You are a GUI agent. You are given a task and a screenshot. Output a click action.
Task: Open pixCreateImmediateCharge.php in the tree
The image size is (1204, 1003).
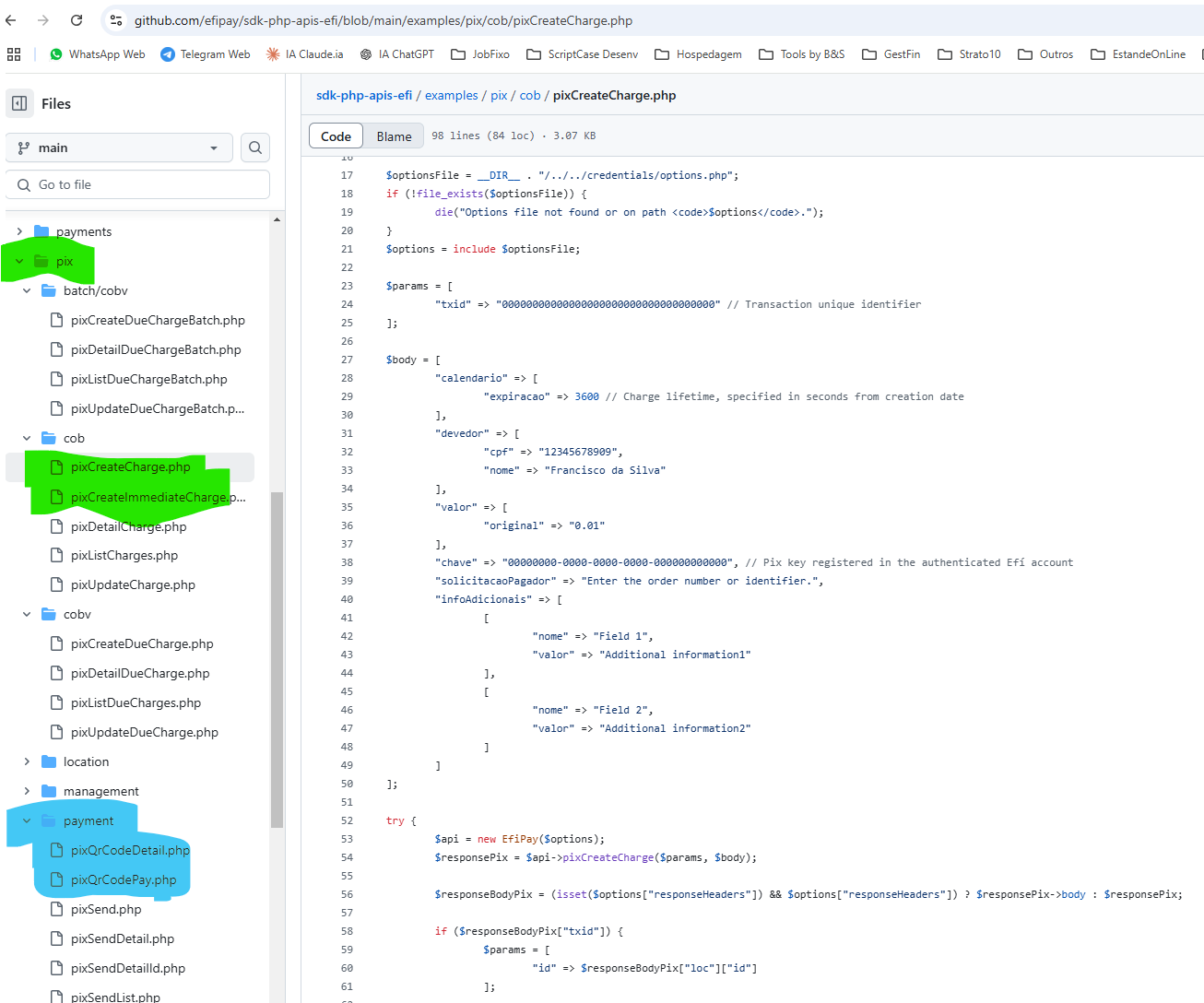tap(158, 497)
